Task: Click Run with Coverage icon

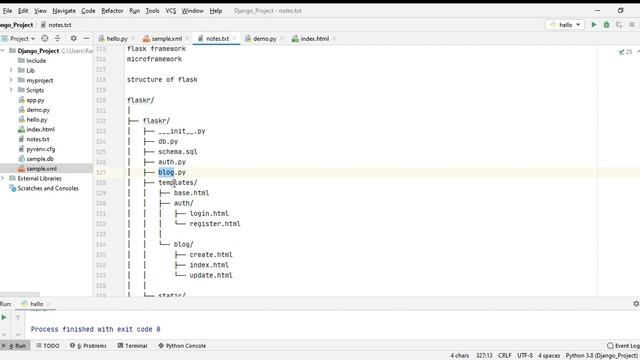Action: pos(619,25)
